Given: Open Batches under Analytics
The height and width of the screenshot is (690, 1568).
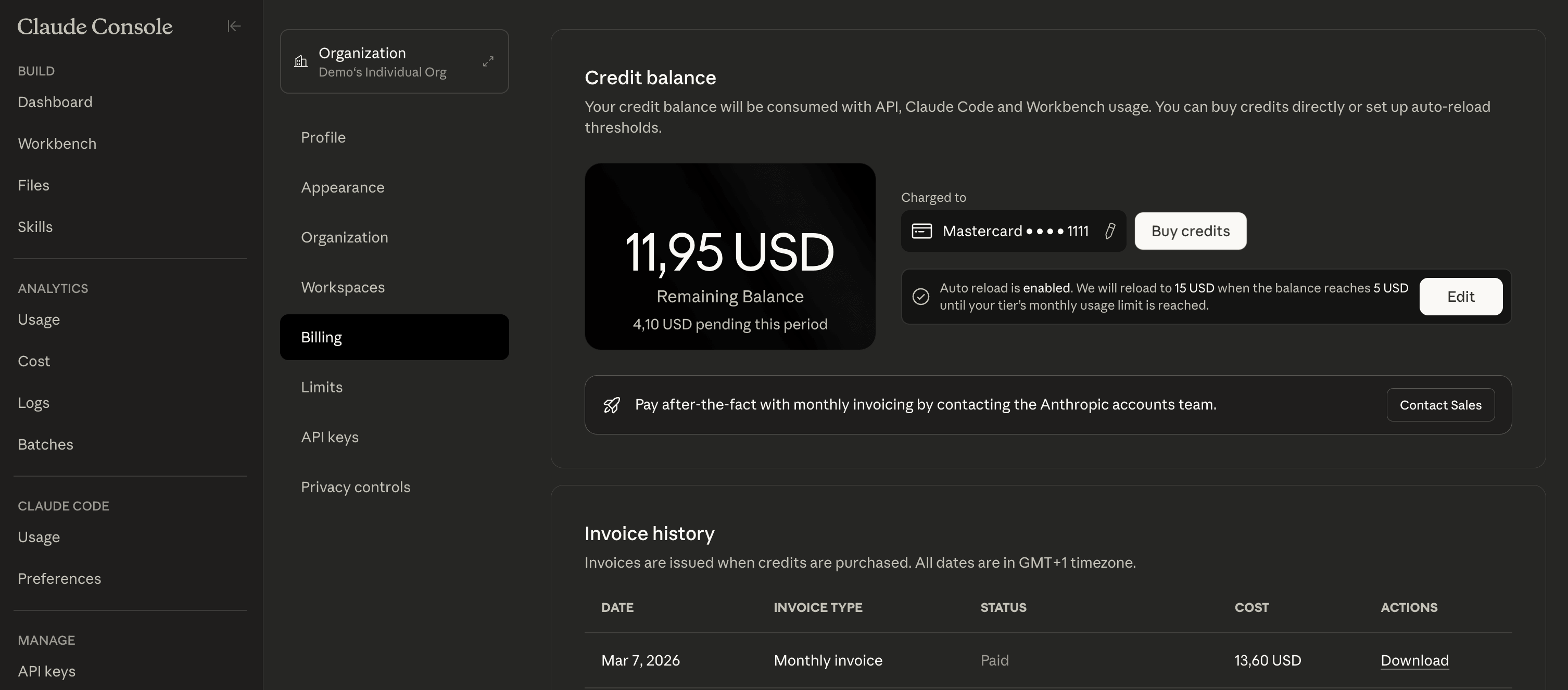Looking at the screenshot, I should pyautogui.click(x=45, y=444).
